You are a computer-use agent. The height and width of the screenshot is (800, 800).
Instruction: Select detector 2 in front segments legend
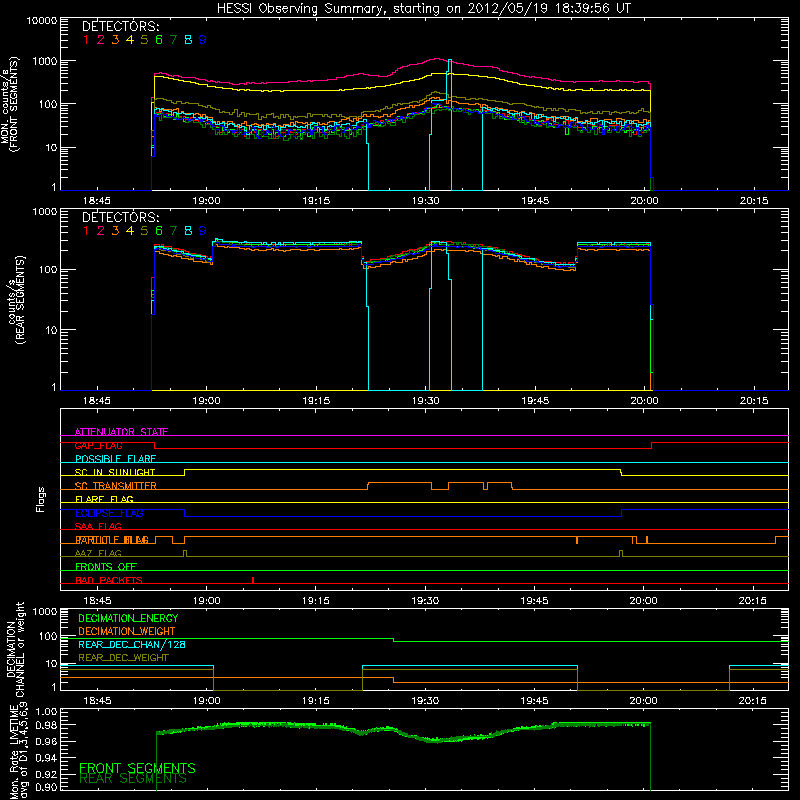coord(101,39)
